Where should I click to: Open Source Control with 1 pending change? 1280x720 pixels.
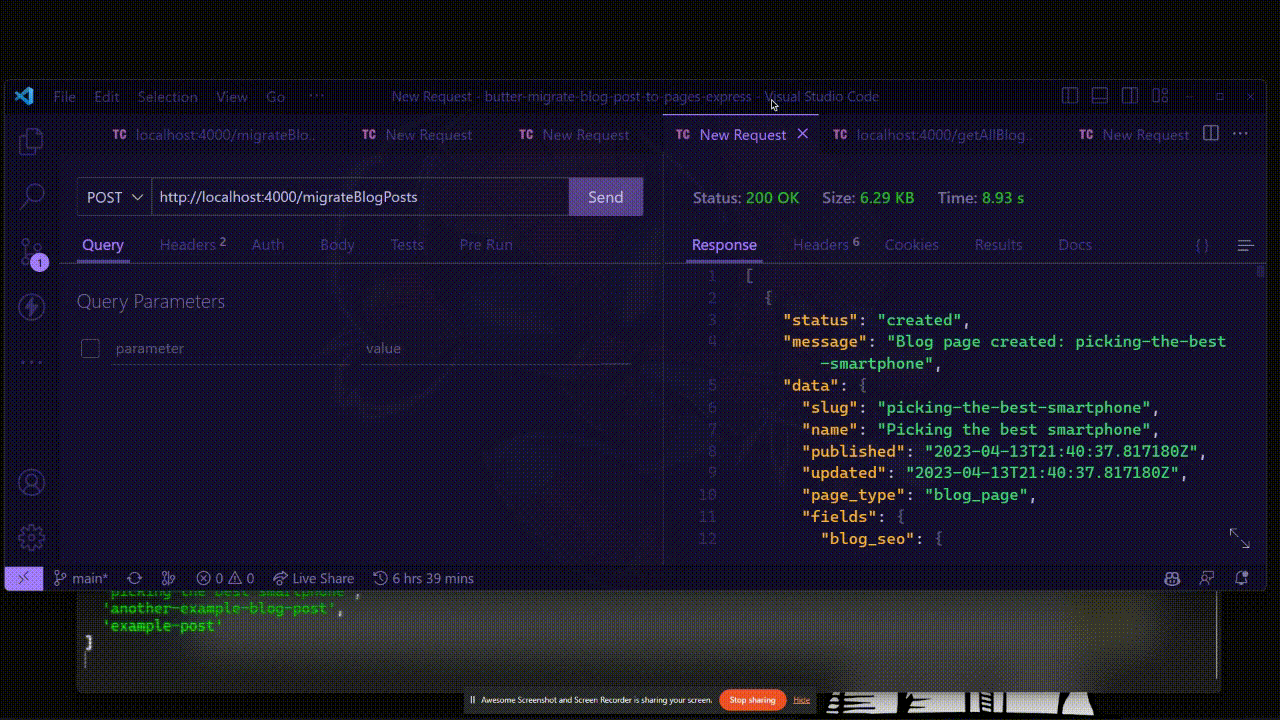32,253
